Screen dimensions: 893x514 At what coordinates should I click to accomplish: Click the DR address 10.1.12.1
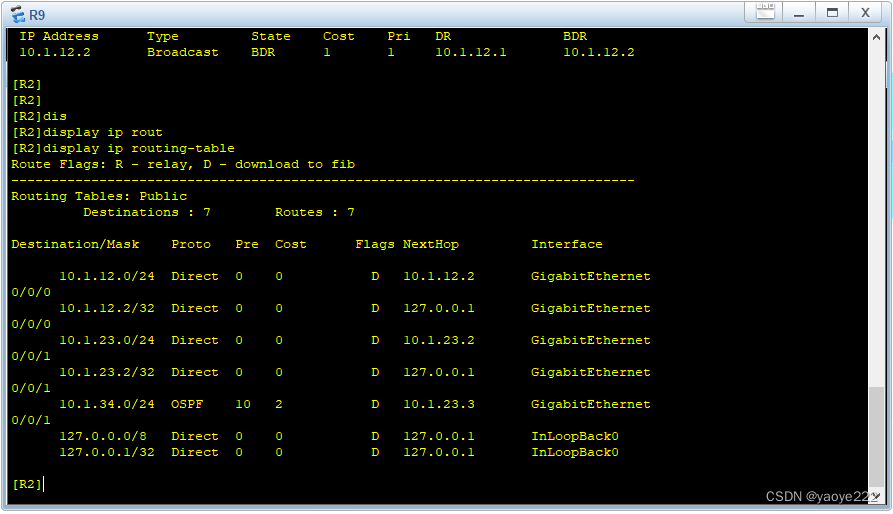point(470,52)
